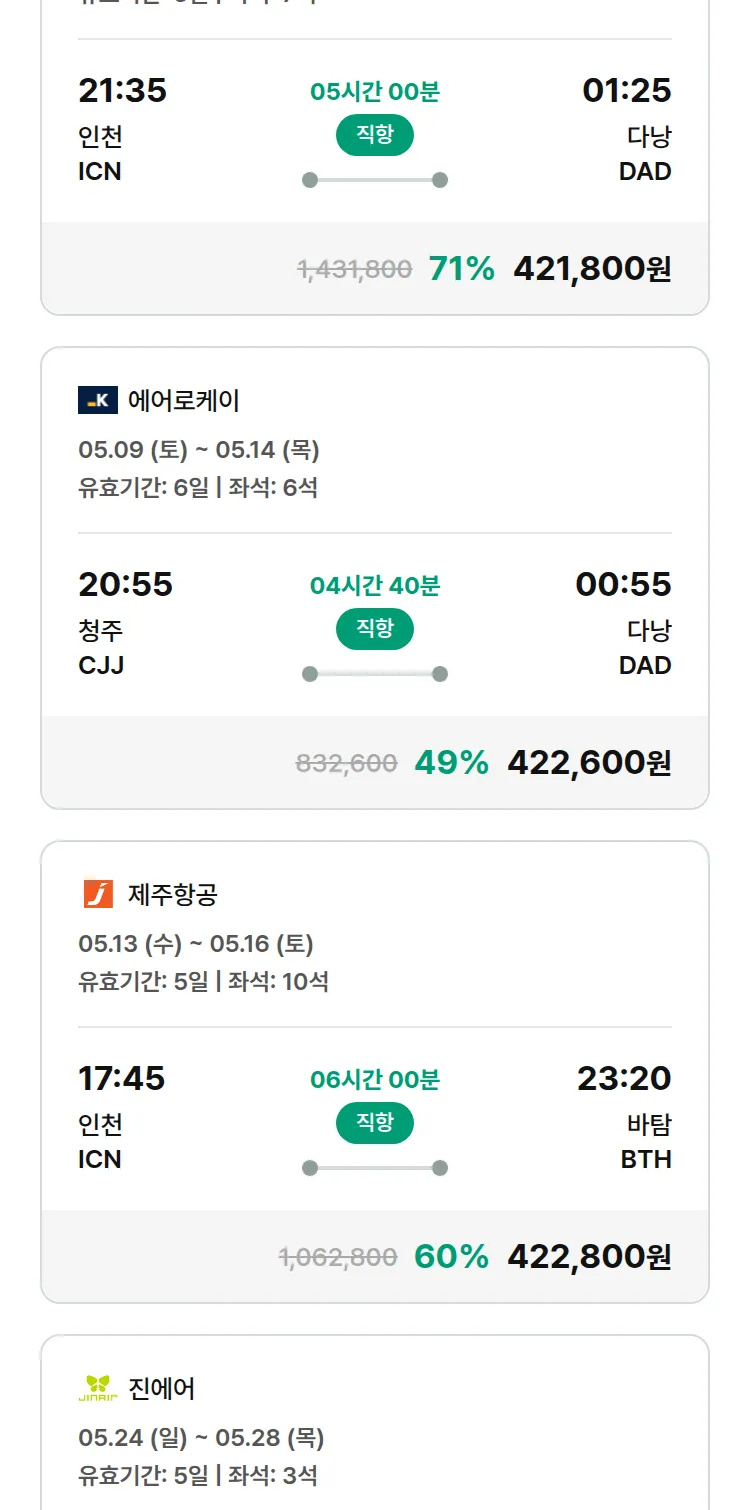Select the 422,800원 Jeju Air fare
Screen dimensions: 750x1510
[589, 1256]
